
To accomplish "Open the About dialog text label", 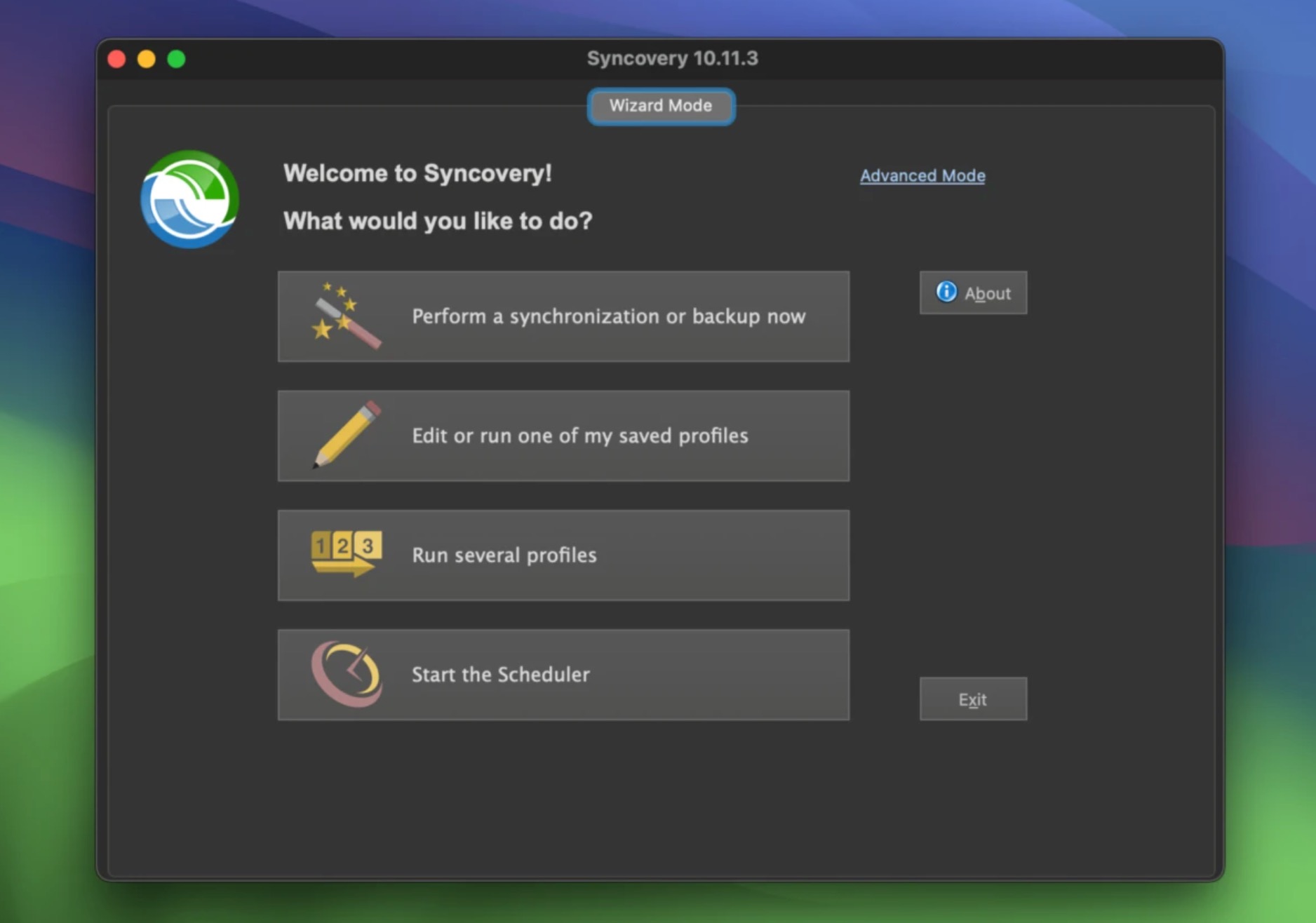I will tap(988, 293).
